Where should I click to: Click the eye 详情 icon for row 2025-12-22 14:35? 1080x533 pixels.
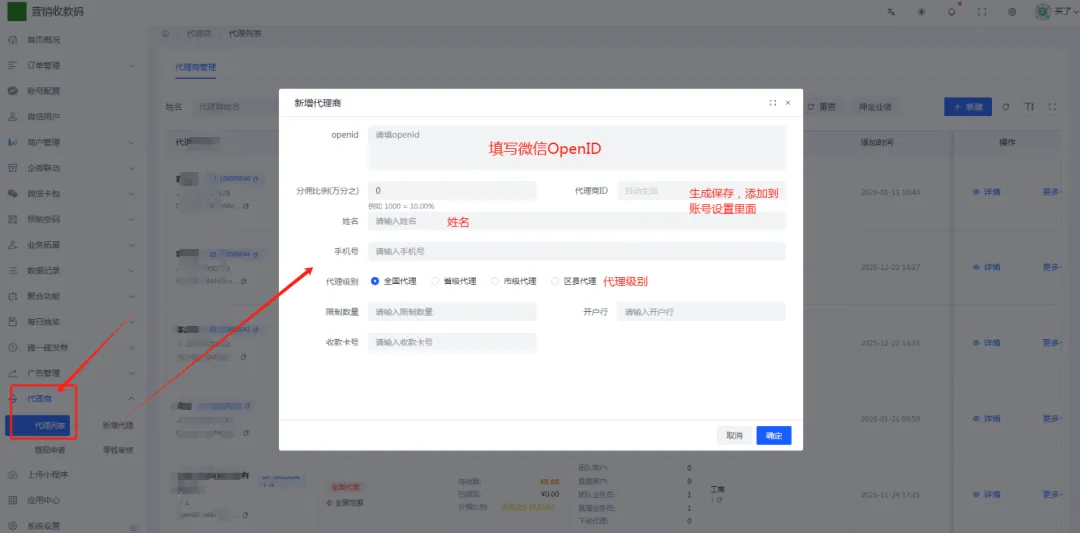(x=976, y=343)
